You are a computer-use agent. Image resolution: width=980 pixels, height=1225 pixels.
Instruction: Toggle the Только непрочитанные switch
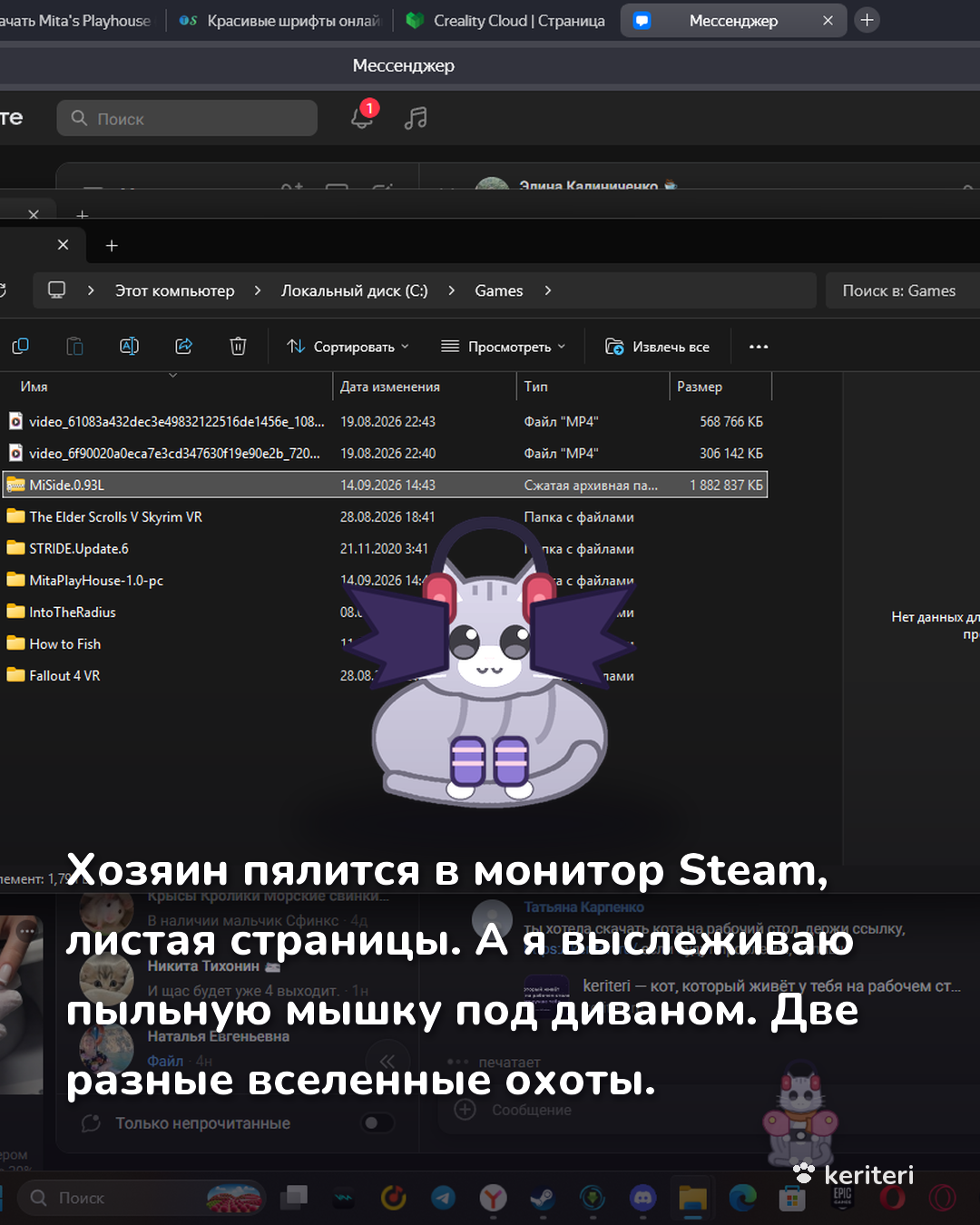pos(377,1123)
